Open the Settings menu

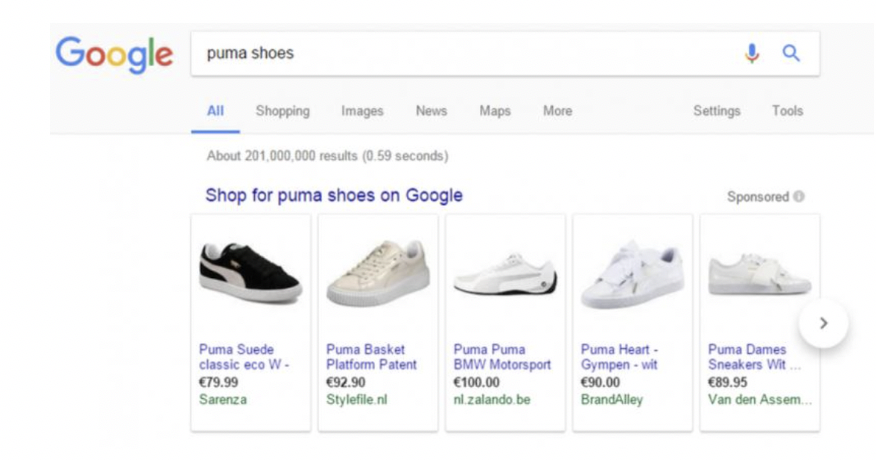point(716,111)
